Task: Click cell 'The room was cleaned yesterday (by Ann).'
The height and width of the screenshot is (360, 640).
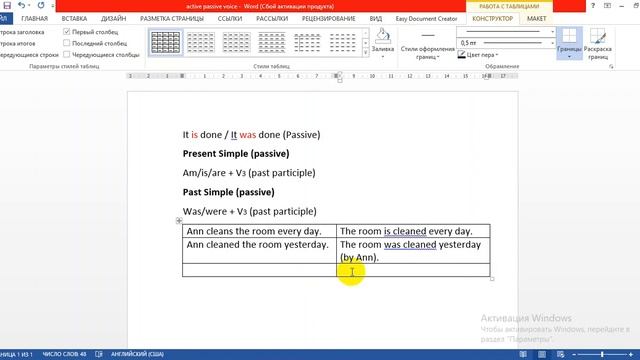Action: [x=413, y=251]
